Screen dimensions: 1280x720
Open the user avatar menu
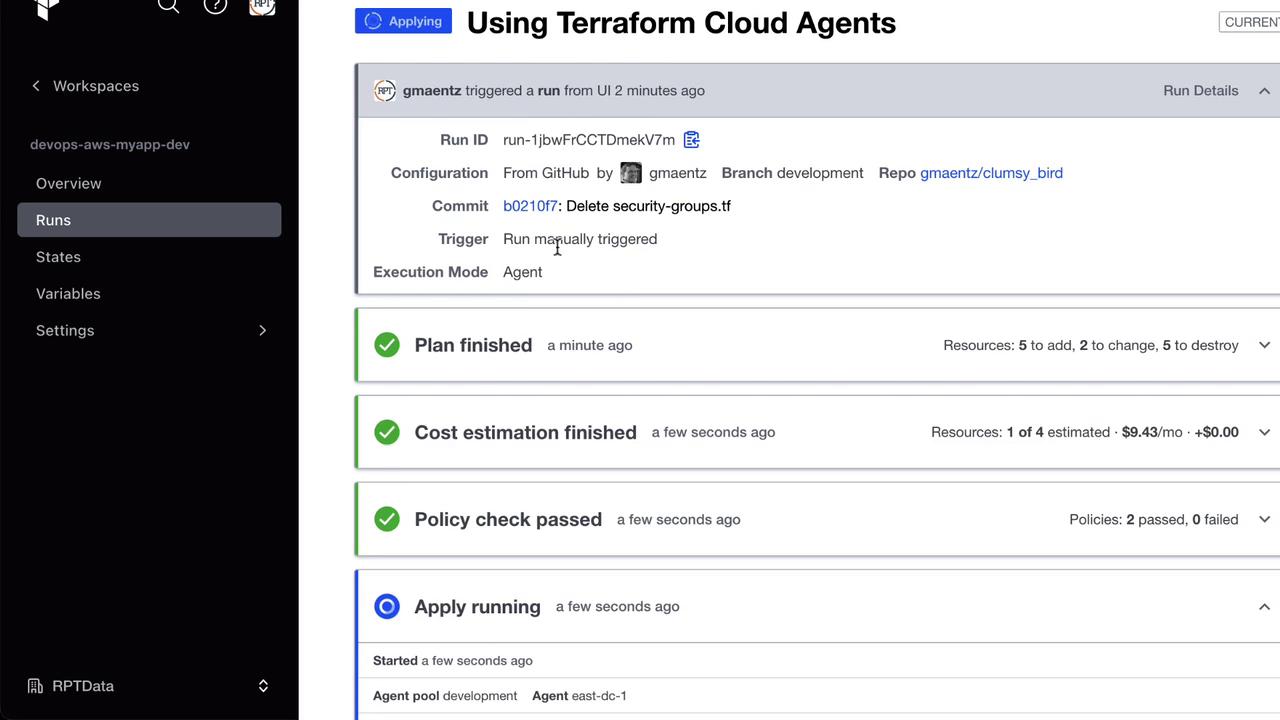click(262, 6)
